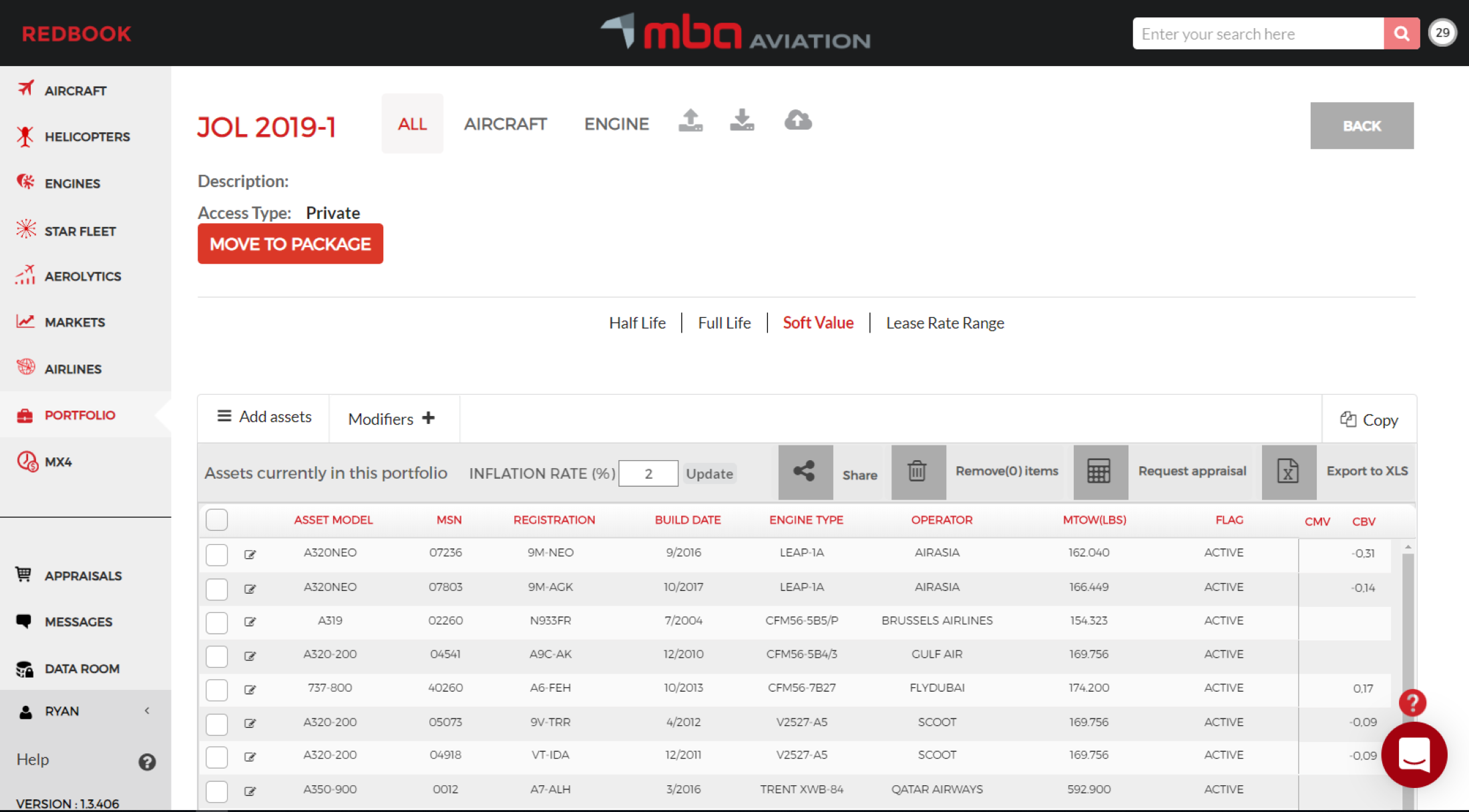Image resolution: width=1469 pixels, height=812 pixels.
Task: Switch to the ENGINE tab
Action: (616, 124)
